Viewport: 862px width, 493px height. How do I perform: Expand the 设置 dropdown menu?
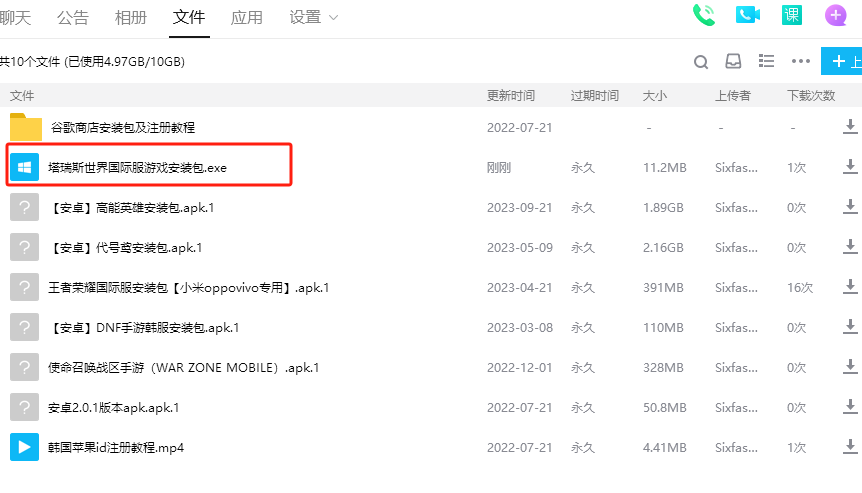(x=313, y=17)
